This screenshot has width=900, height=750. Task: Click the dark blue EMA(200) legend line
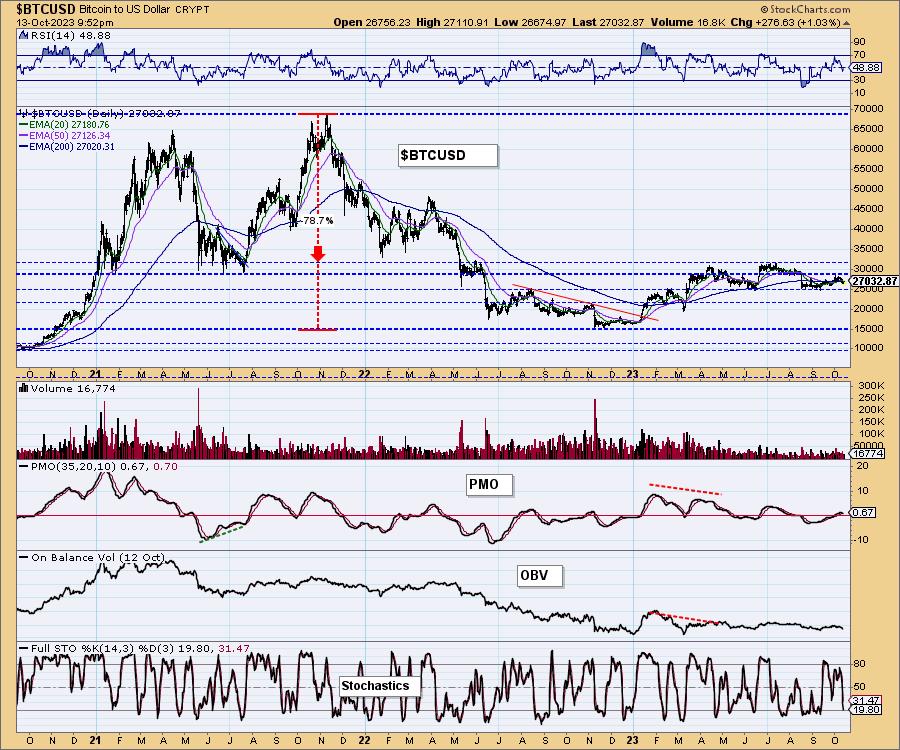point(24,146)
